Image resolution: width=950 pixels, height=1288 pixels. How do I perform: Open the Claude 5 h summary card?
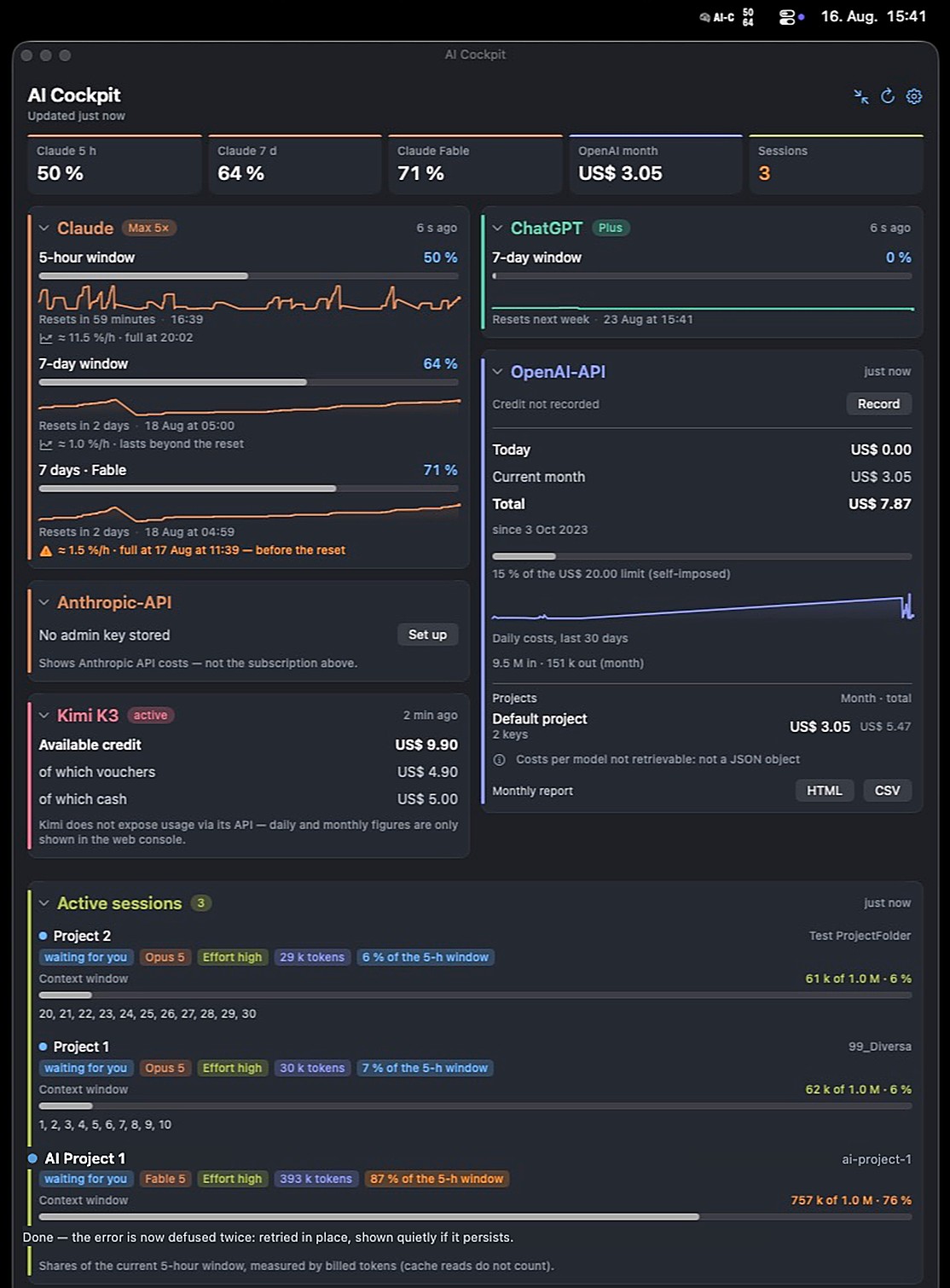[x=114, y=164]
